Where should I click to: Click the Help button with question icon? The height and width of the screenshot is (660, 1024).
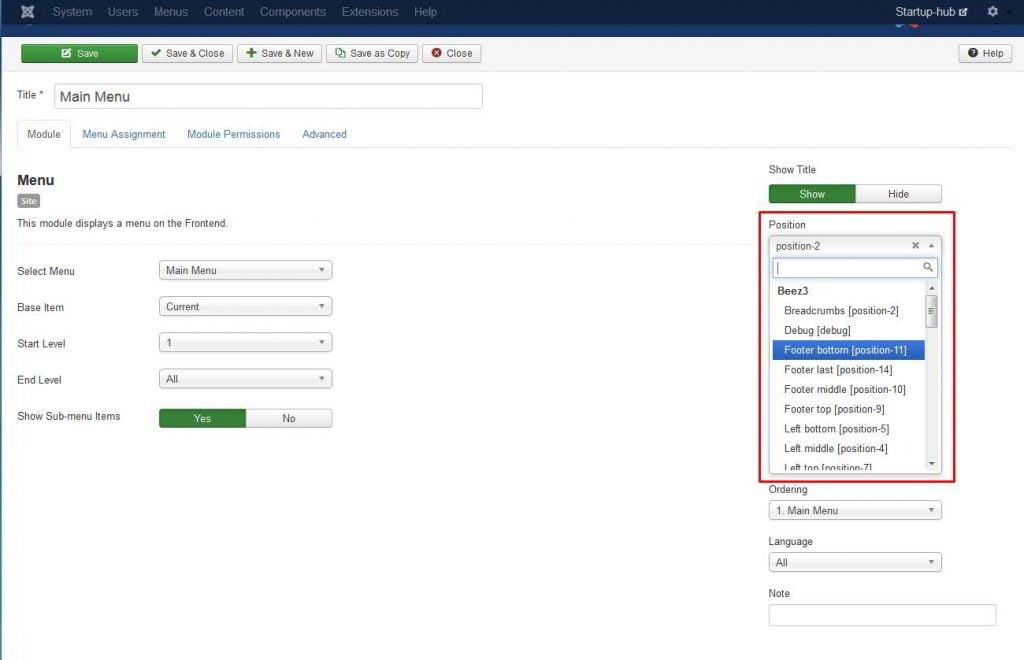click(x=985, y=53)
